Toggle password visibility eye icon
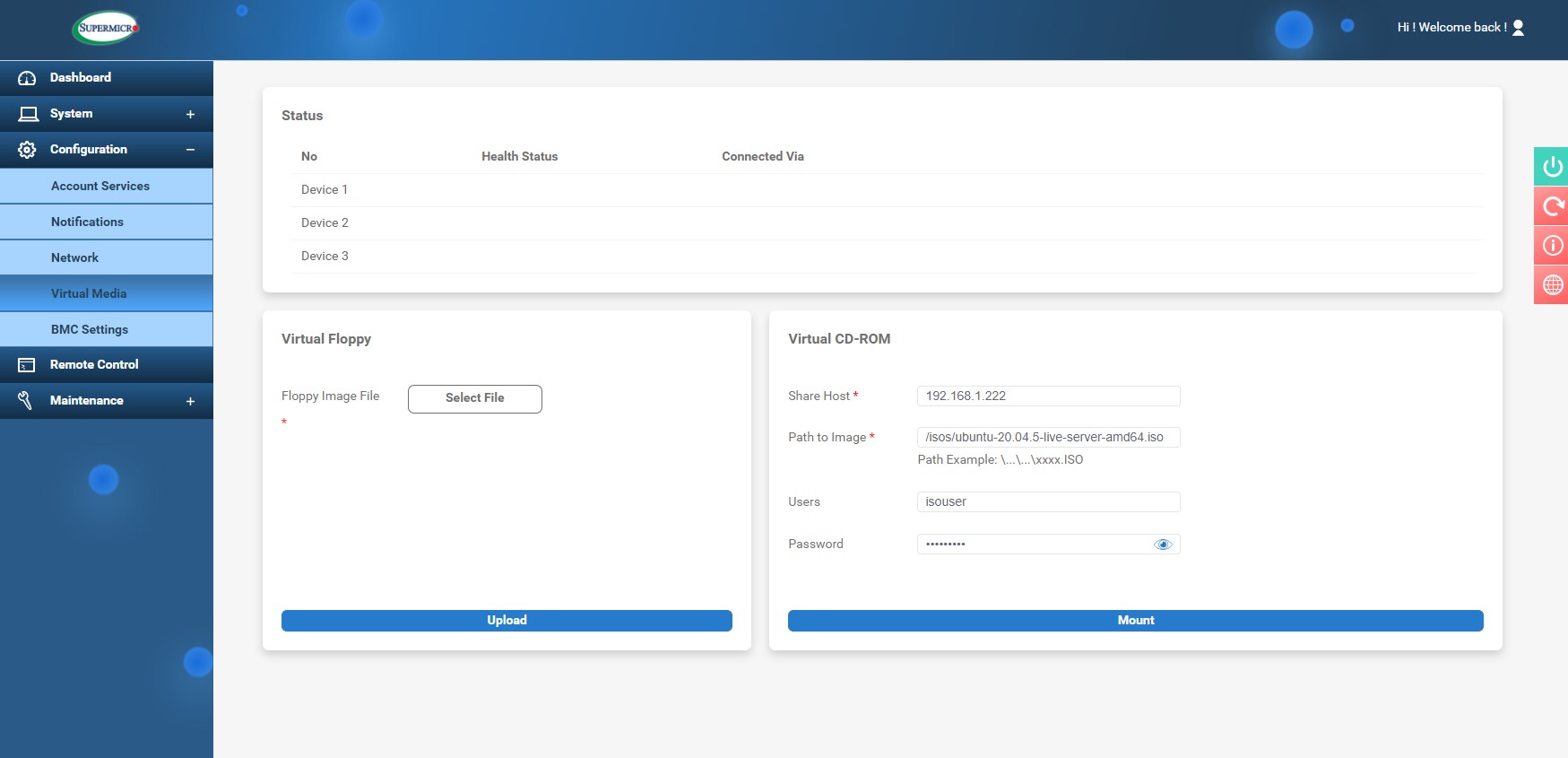Image resolution: width=1568 pixels, height=758 pixels. 1162,545
